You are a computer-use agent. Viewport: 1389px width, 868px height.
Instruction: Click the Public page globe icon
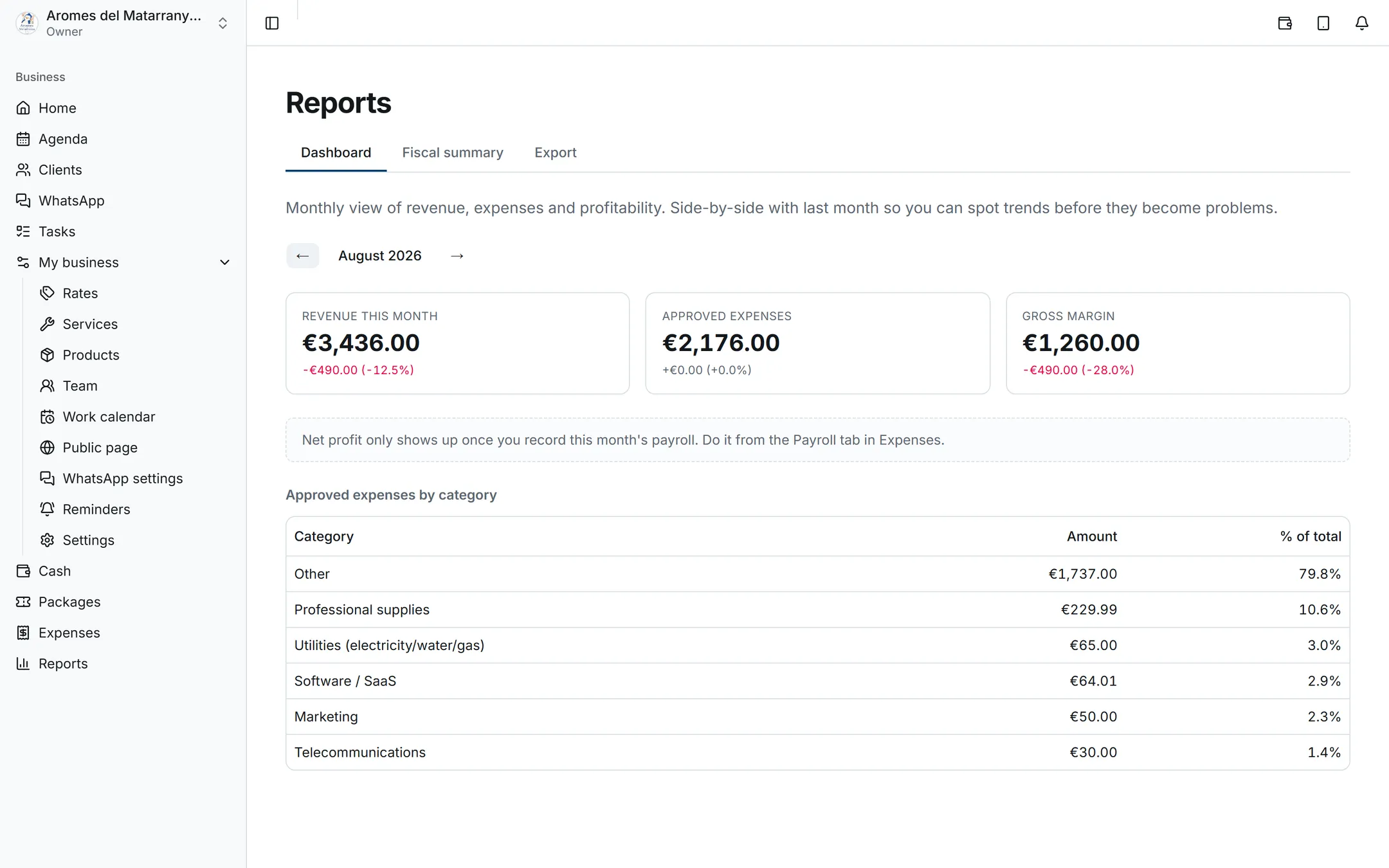pyautogui.click(x=47, y=448)
